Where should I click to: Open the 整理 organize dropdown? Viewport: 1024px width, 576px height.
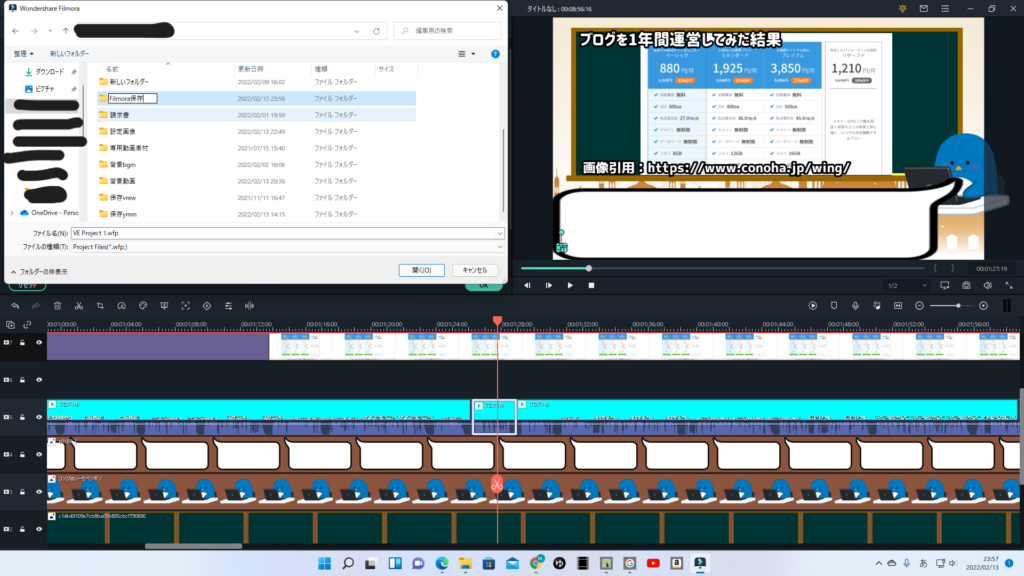pyautogui.click(x=24, y=54)
